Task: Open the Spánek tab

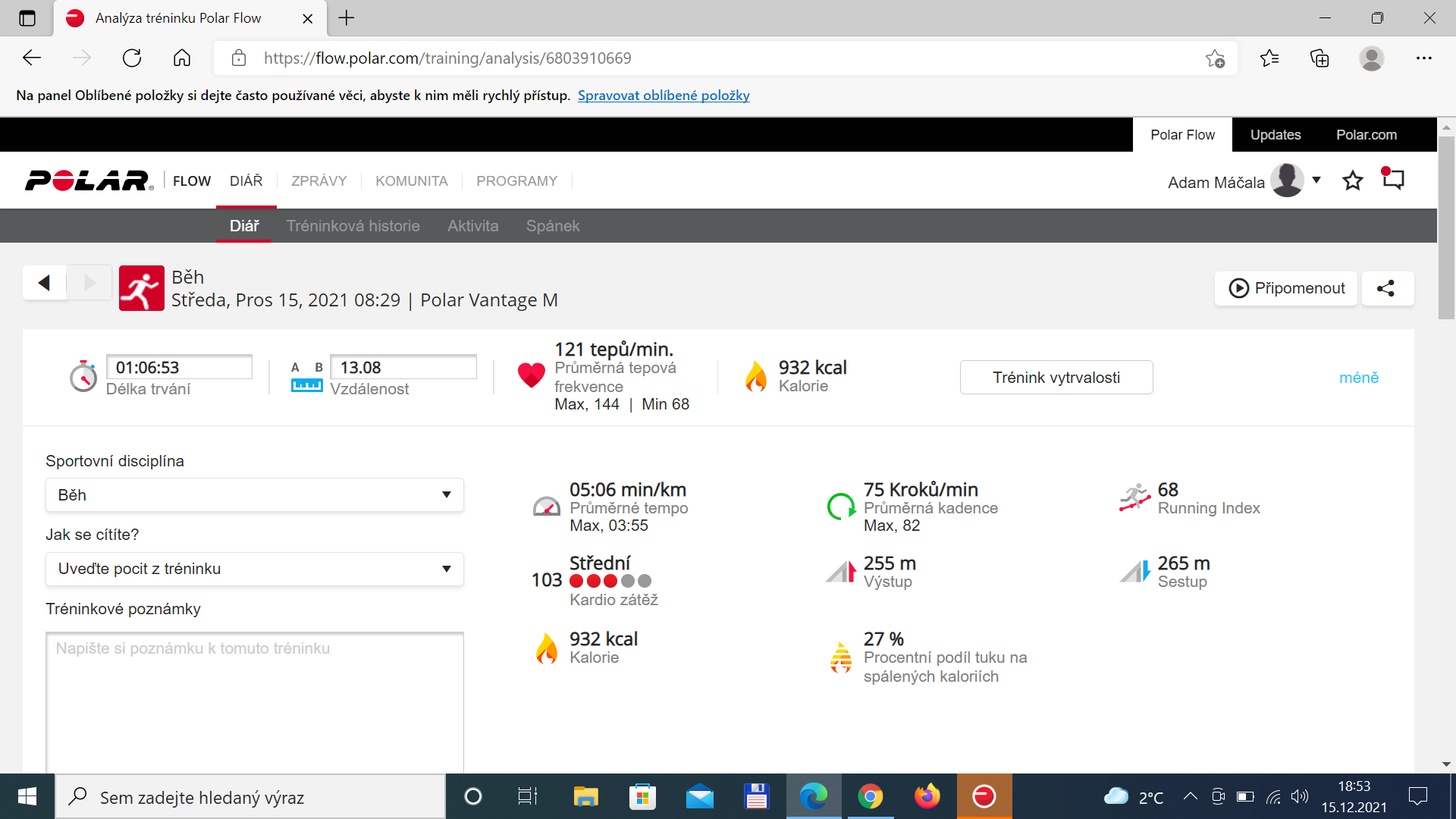Action: tap(553, 226)
